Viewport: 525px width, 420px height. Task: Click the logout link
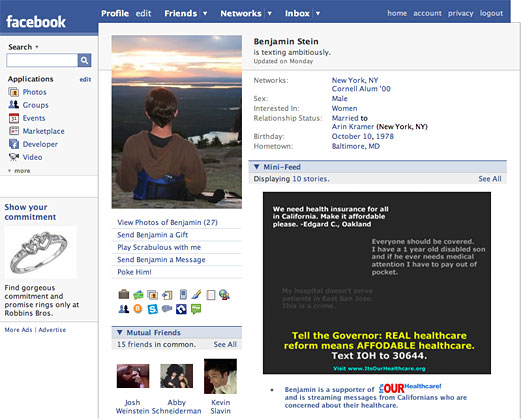click(491, 13)
